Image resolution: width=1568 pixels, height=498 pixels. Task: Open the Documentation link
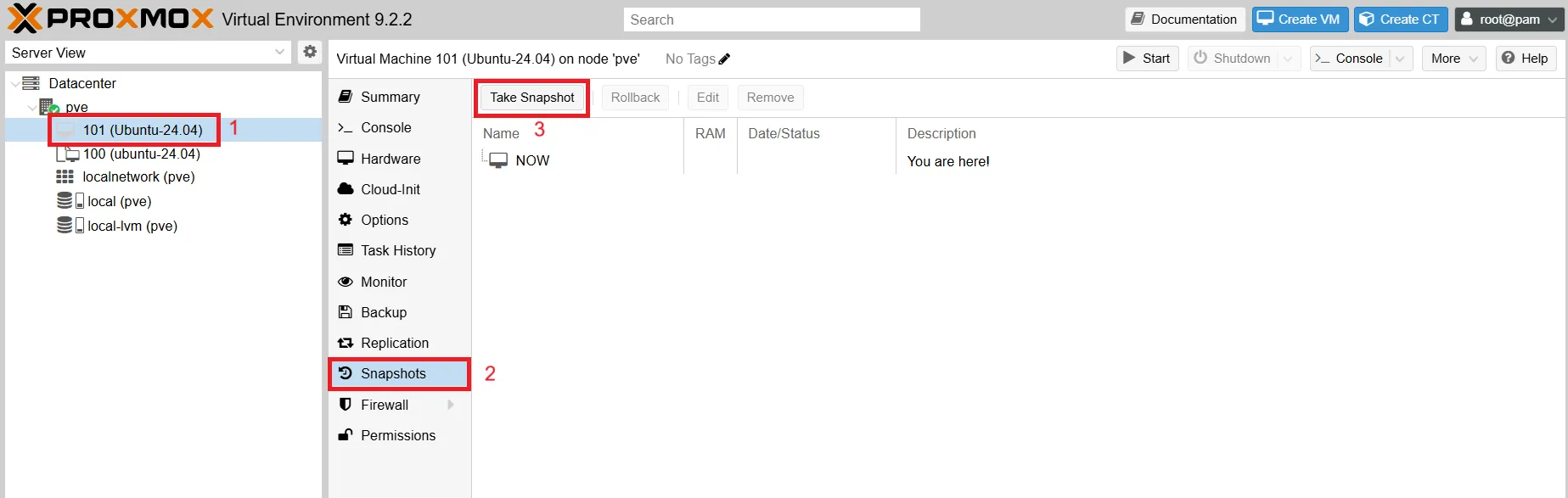1185,20
